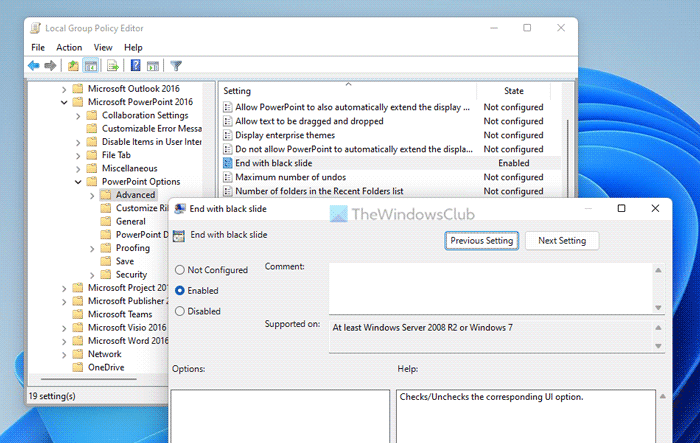Select 'Display enterprise themes' setting

coord(285,135)
